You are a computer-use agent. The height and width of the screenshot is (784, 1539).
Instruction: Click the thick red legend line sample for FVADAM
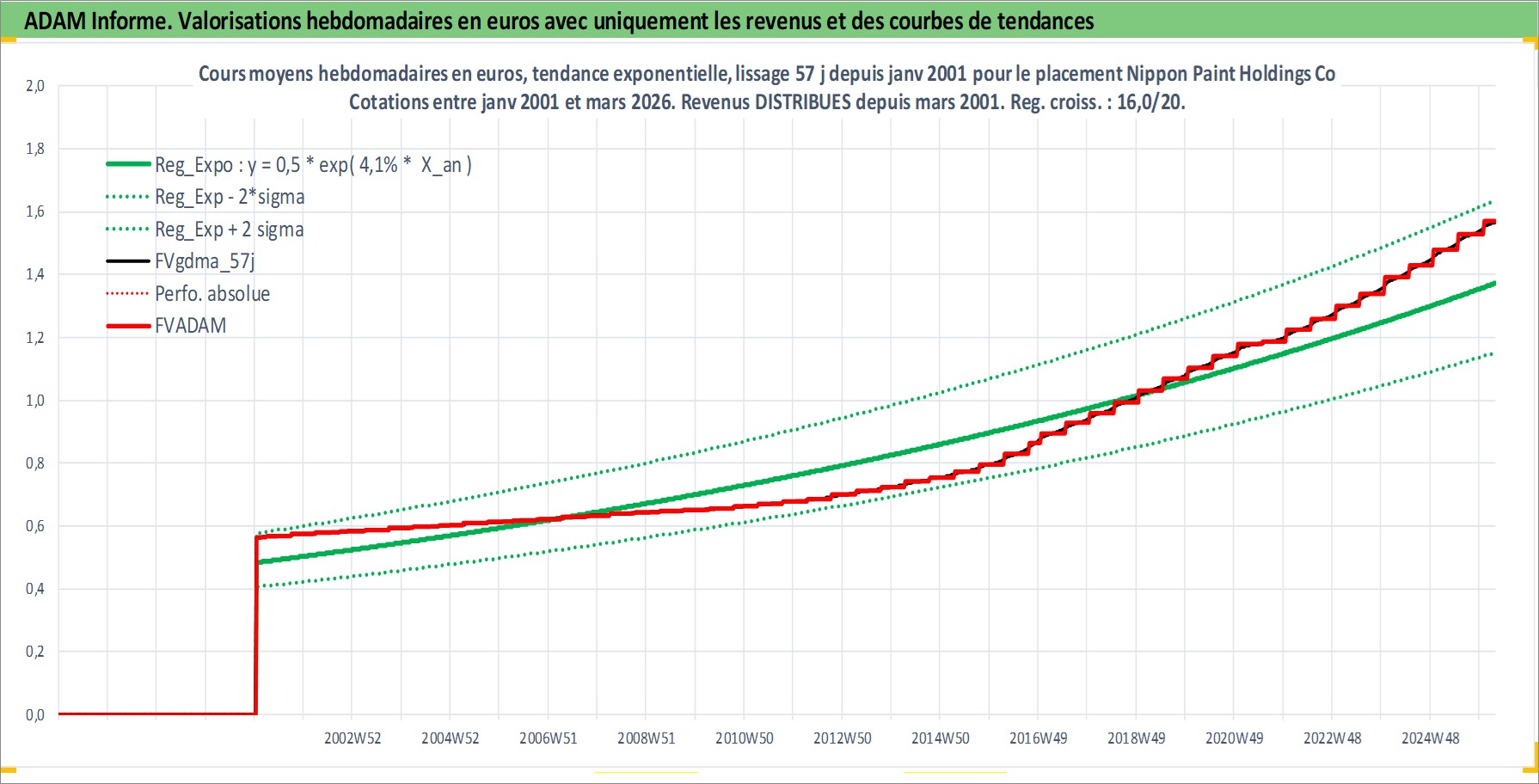[x=128, y=326]
